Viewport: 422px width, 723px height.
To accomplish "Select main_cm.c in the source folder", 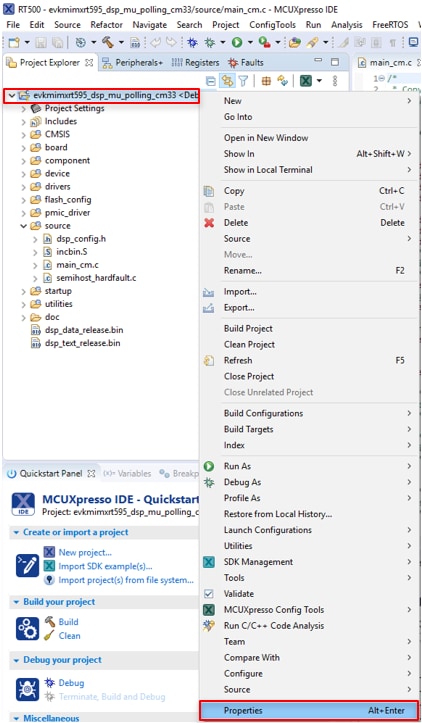I will pos(77,265).
